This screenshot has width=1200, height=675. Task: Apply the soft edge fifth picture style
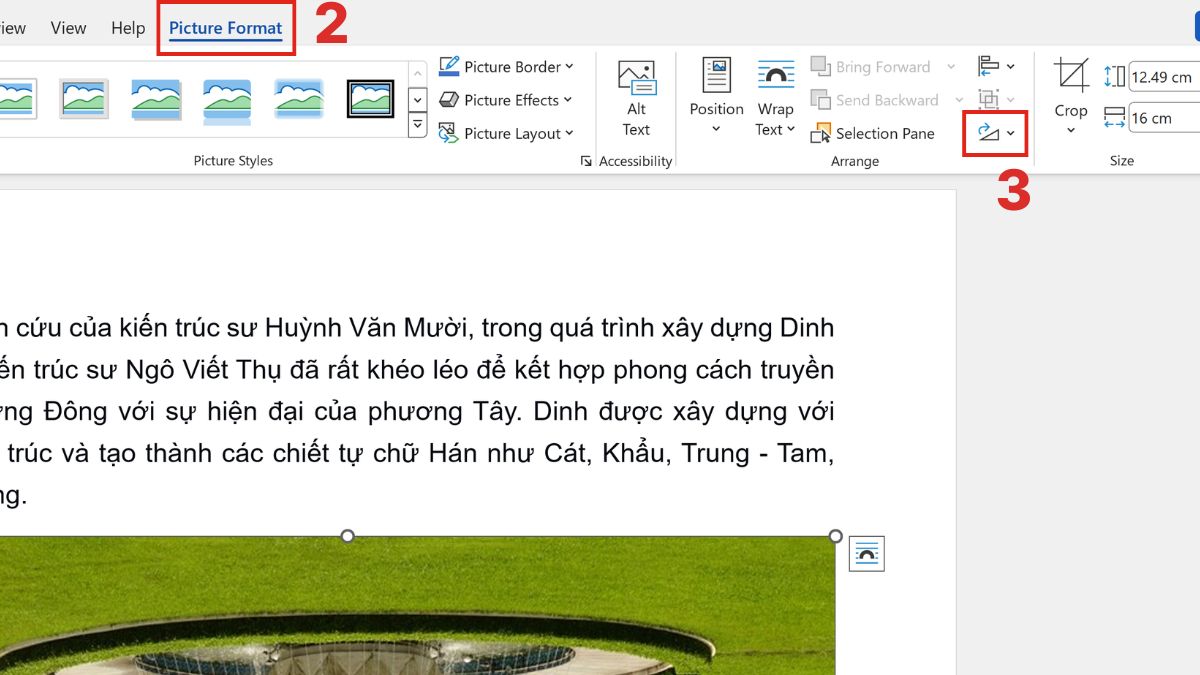point(299,99)
